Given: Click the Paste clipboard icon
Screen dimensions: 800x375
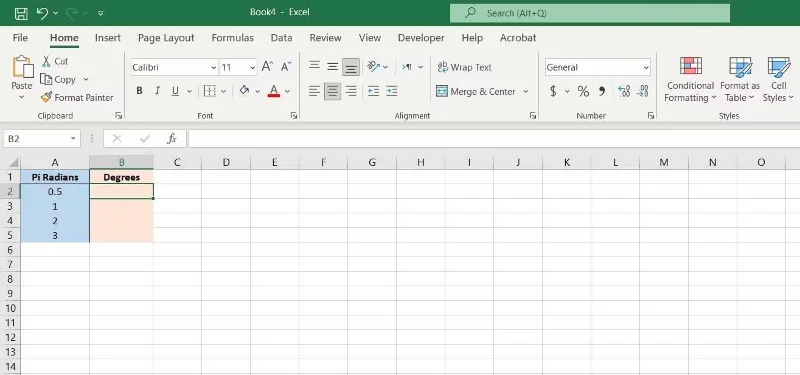Looking at the screenshot, I should click(x=22, y=67).
